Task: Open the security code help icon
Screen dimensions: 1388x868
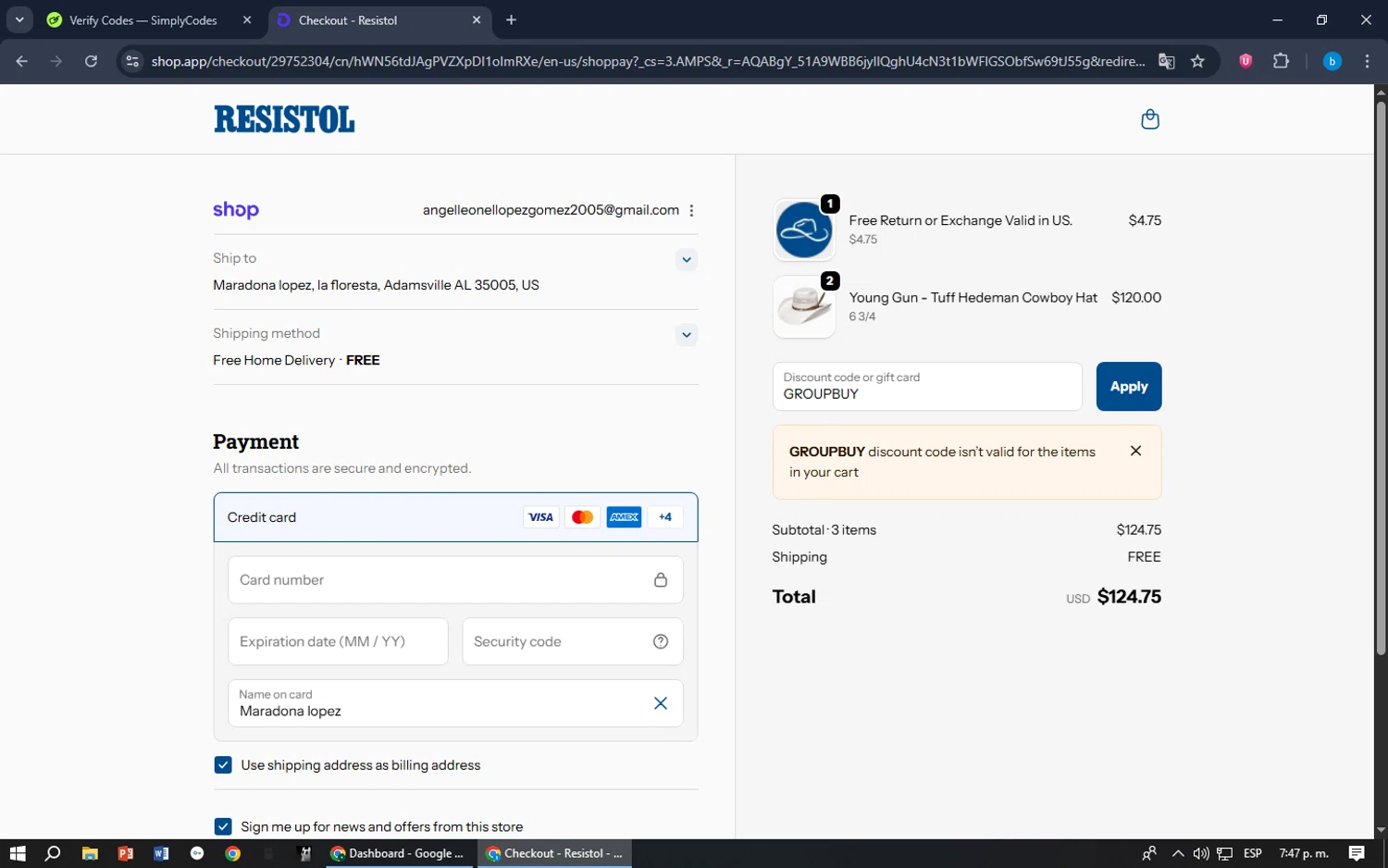Action: tap(661, 641)
